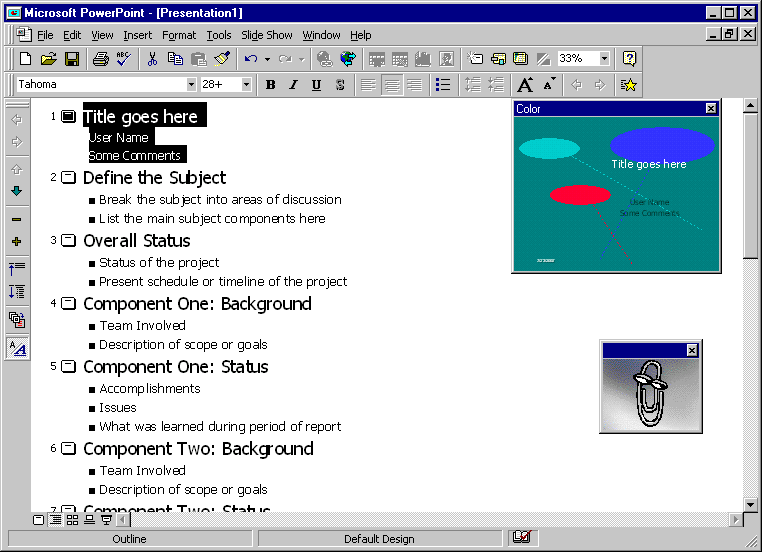Start Slide Show view button
Screen dimensions: 762x552
106,520
